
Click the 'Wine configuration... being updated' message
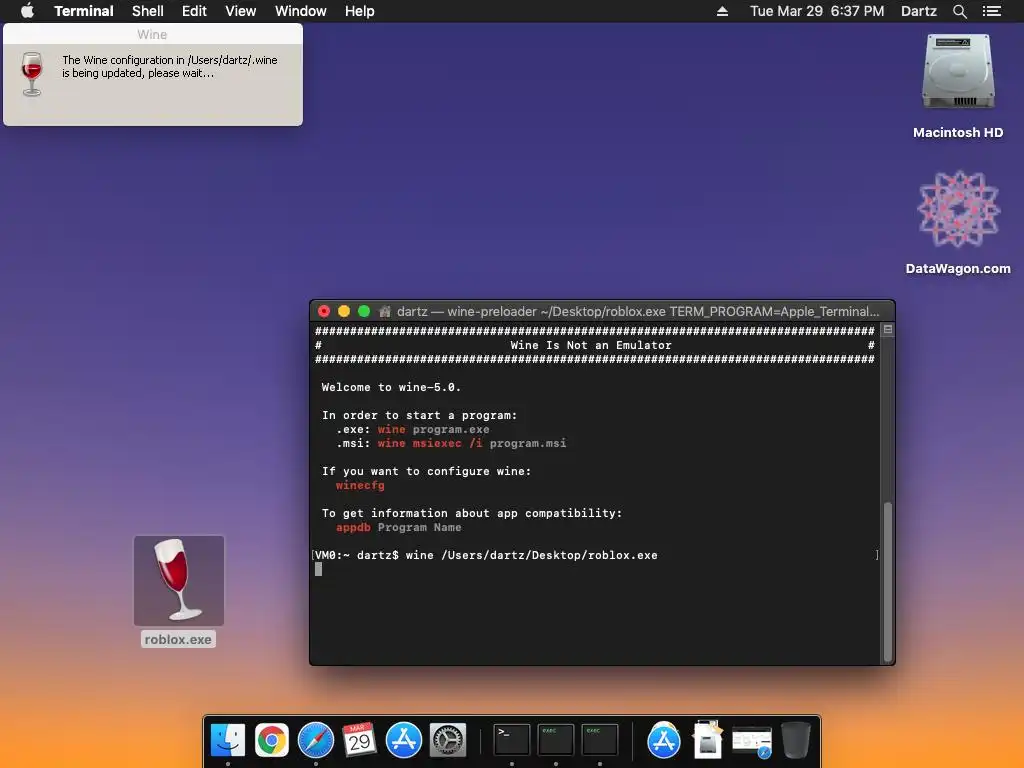[x=170, y=67]
